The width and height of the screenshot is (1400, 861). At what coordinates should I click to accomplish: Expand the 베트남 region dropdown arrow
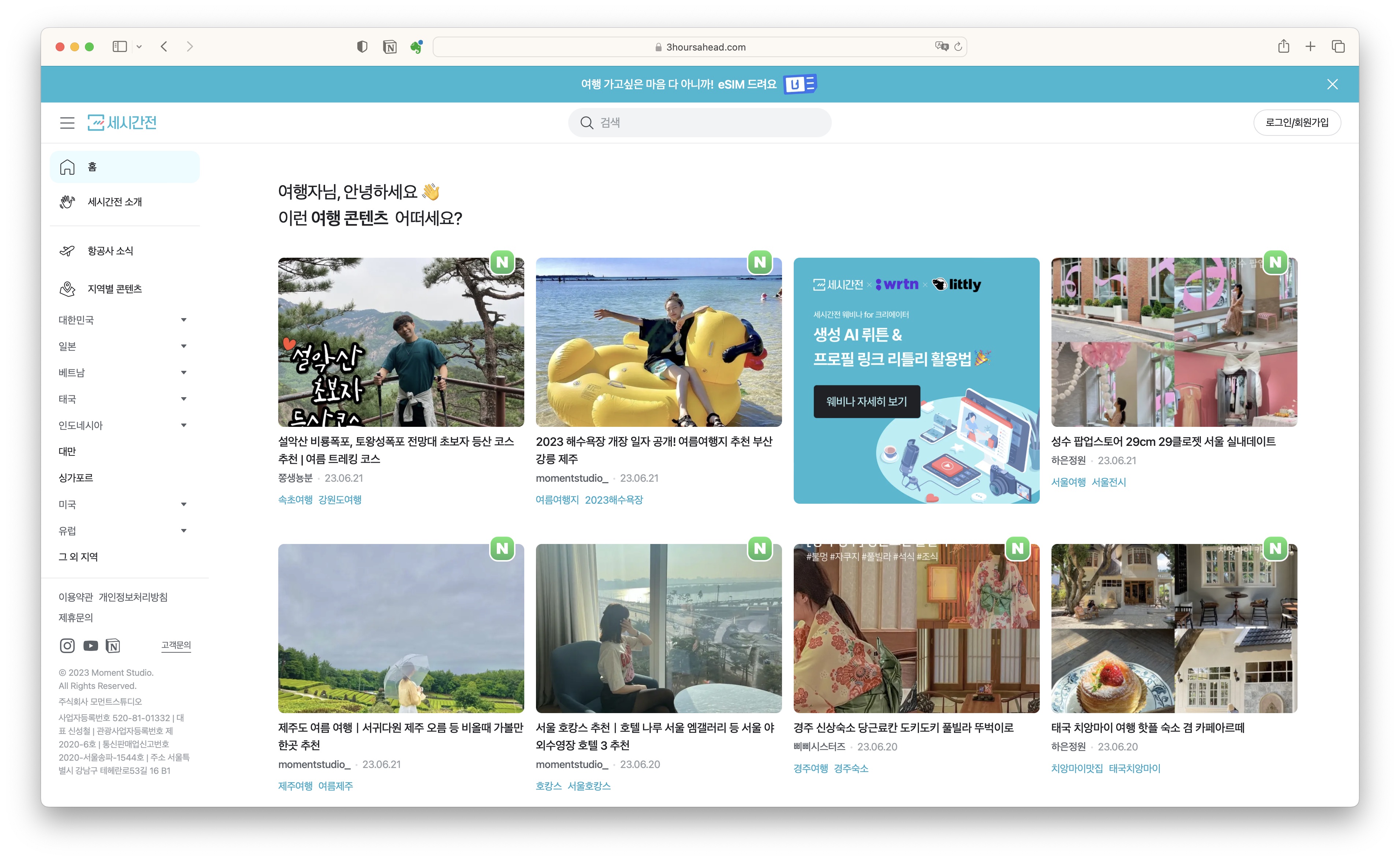[183, 372]
